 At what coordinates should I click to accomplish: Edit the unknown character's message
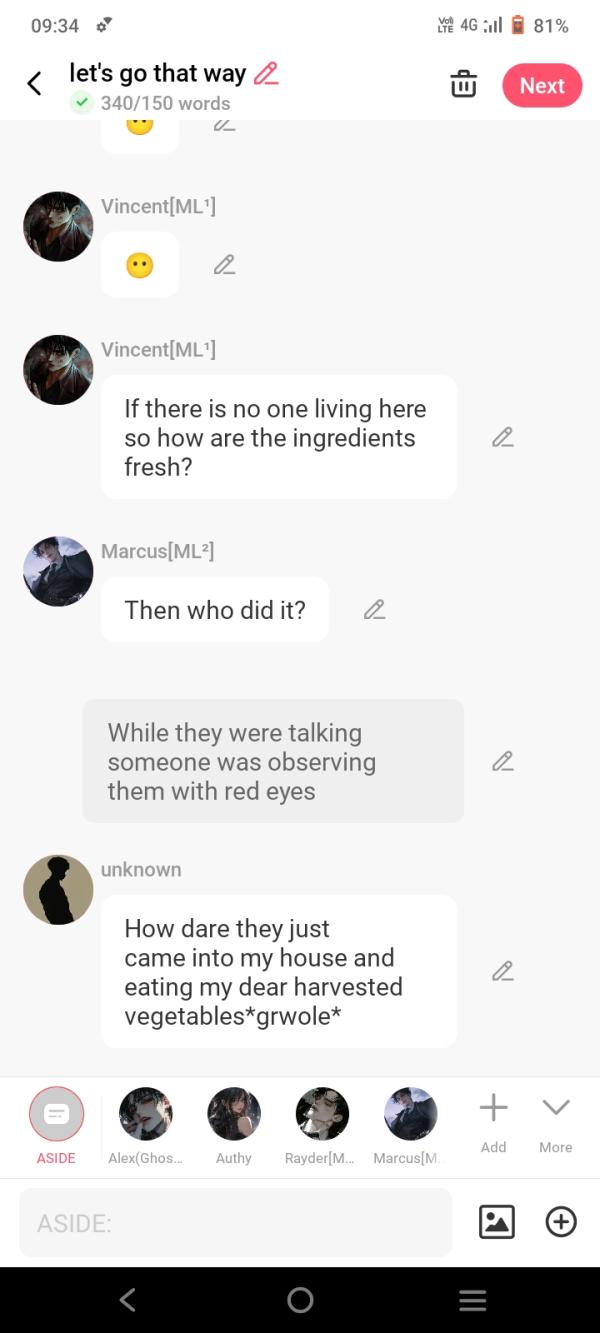[503, 971]
